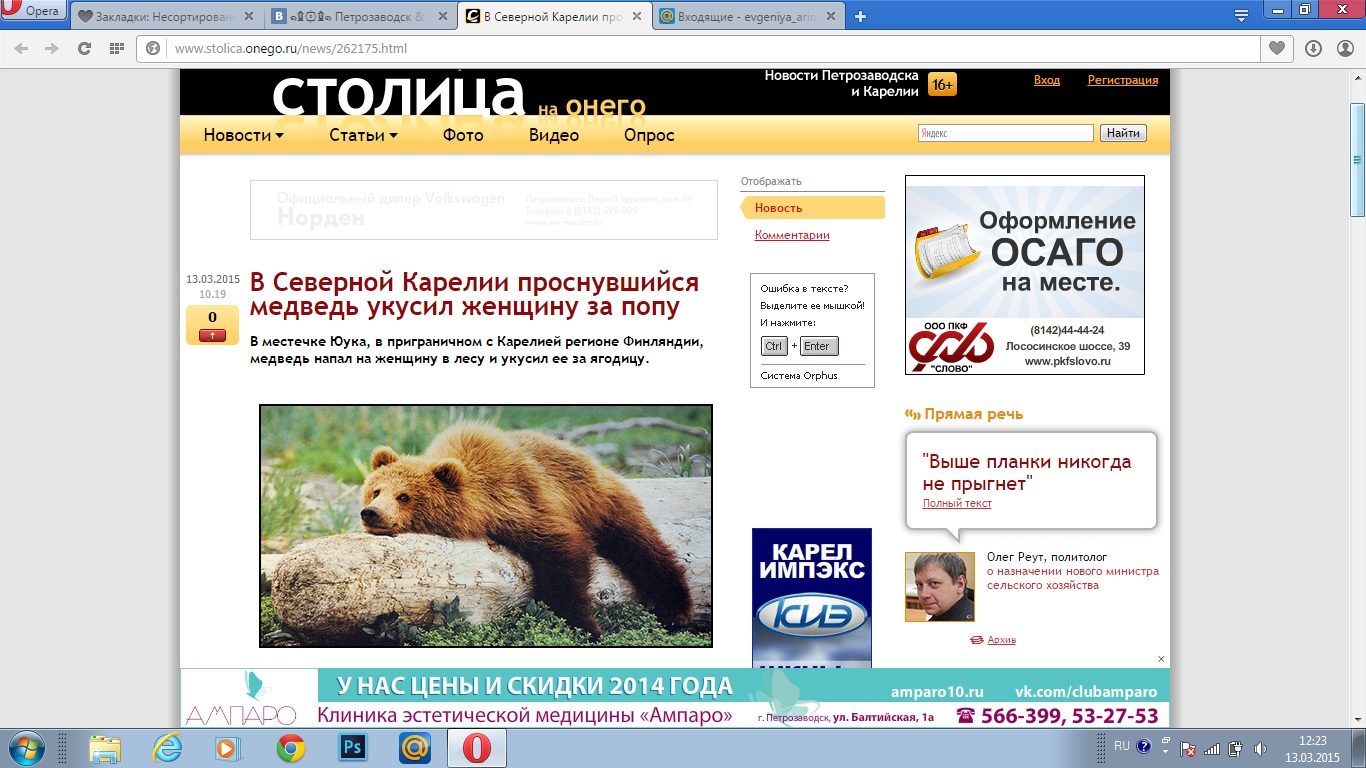
Task: Close the Amparo banner ad
Action: [x=1161, y=659]
